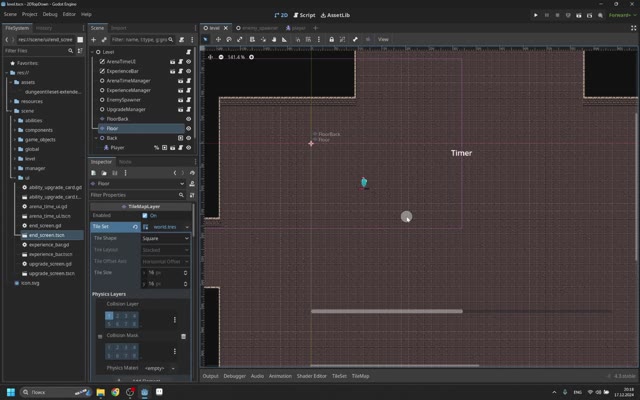Toggle distraction free mode icon
640x400 pixels.
tap(633, 28)
